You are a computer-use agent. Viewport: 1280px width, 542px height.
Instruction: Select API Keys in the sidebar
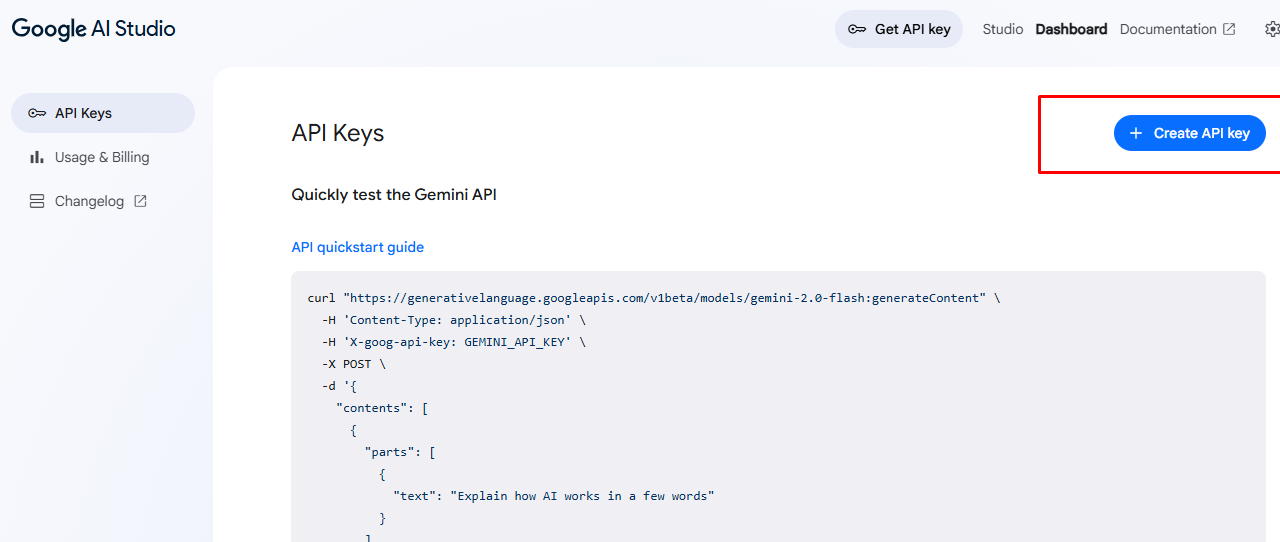83,113
